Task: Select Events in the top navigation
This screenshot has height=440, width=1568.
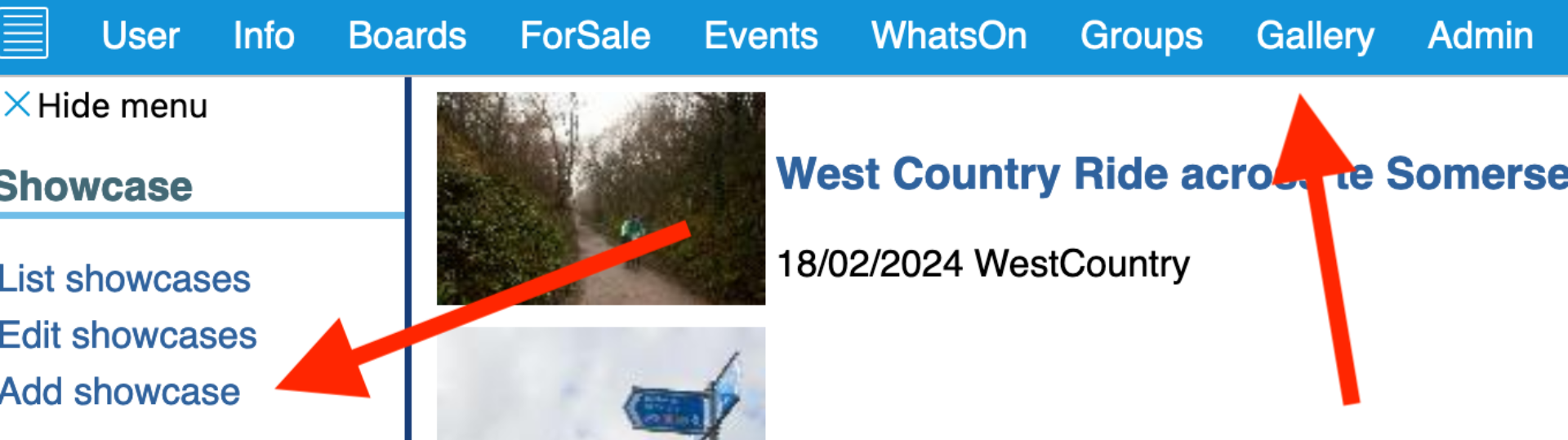Action: coord(761,36)
